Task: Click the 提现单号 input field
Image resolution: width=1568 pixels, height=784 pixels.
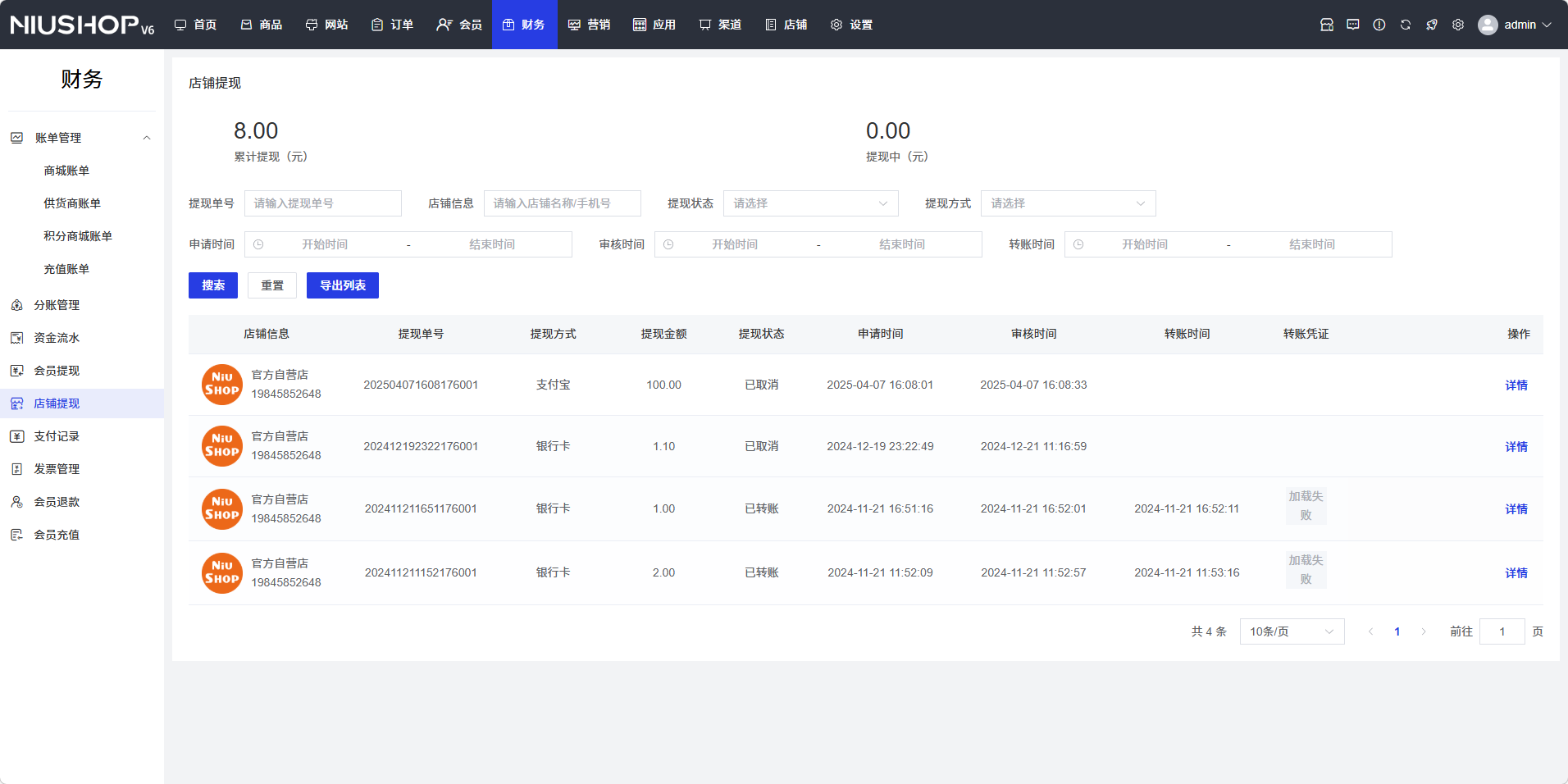Action: pos(323,203)
